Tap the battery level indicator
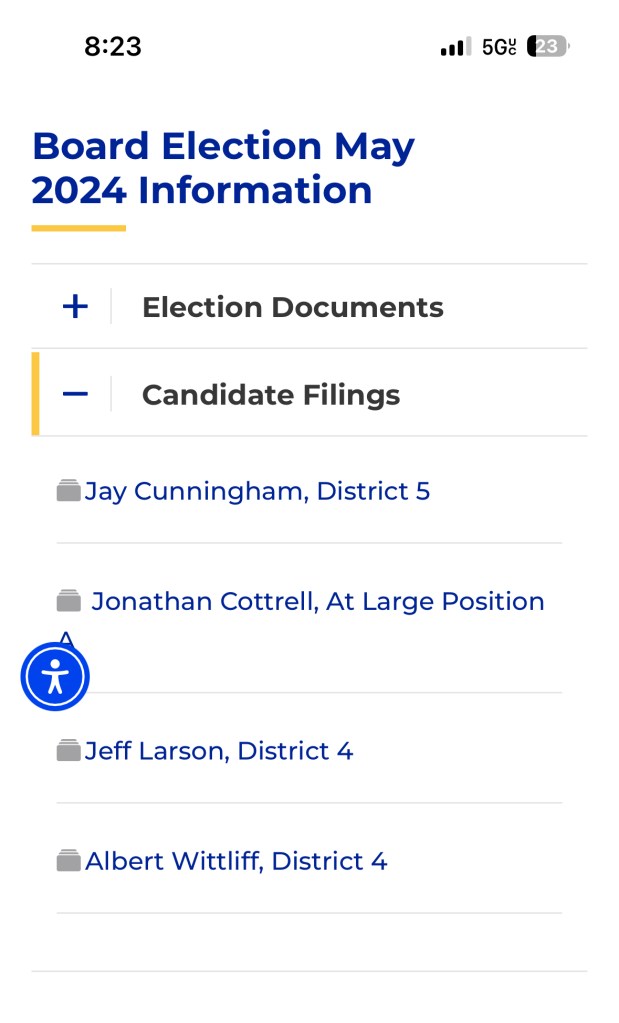The image size is (619, 1023). click(x=547, y=46)
